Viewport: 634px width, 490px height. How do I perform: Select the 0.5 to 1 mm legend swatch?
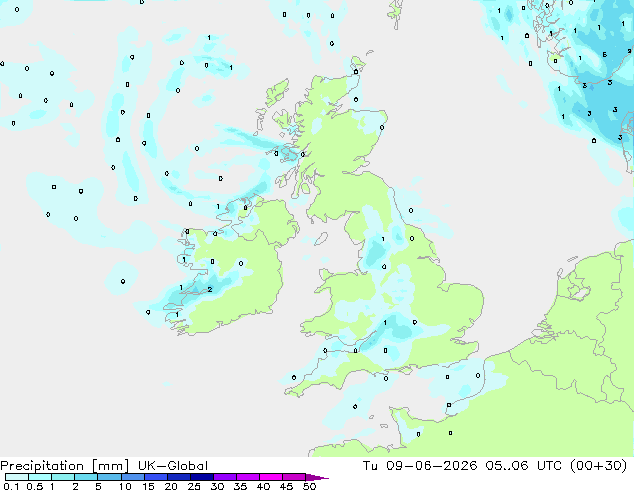tap(40, 477)
